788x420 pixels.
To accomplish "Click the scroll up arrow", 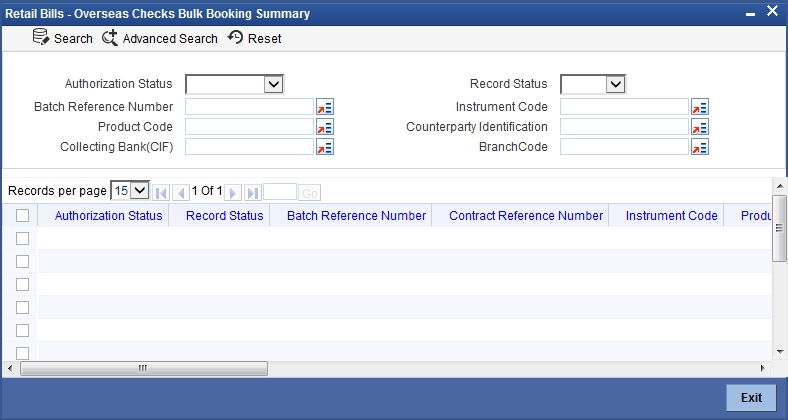I will (x=779, y=186).
